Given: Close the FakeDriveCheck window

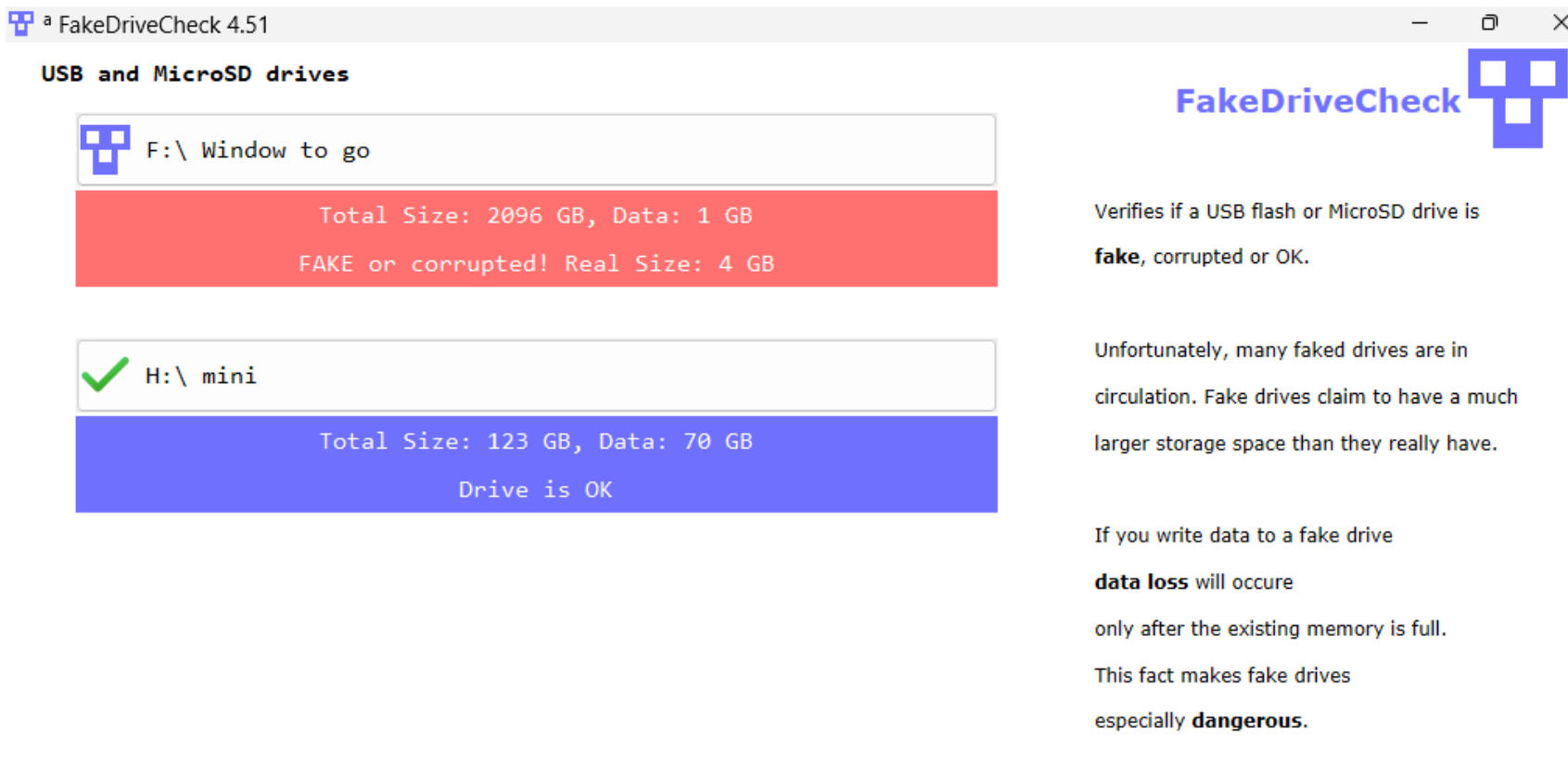Looking at the screenshot, I should [x=1558, y=23].
